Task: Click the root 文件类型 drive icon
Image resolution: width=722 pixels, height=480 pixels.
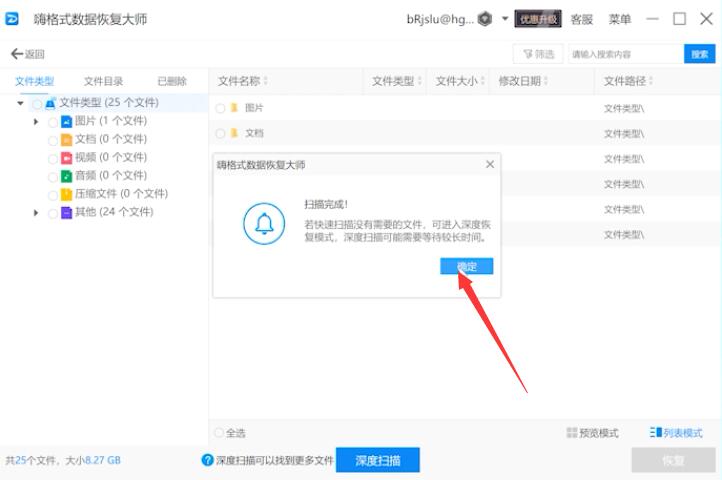Action: click(x=51, y=103)
